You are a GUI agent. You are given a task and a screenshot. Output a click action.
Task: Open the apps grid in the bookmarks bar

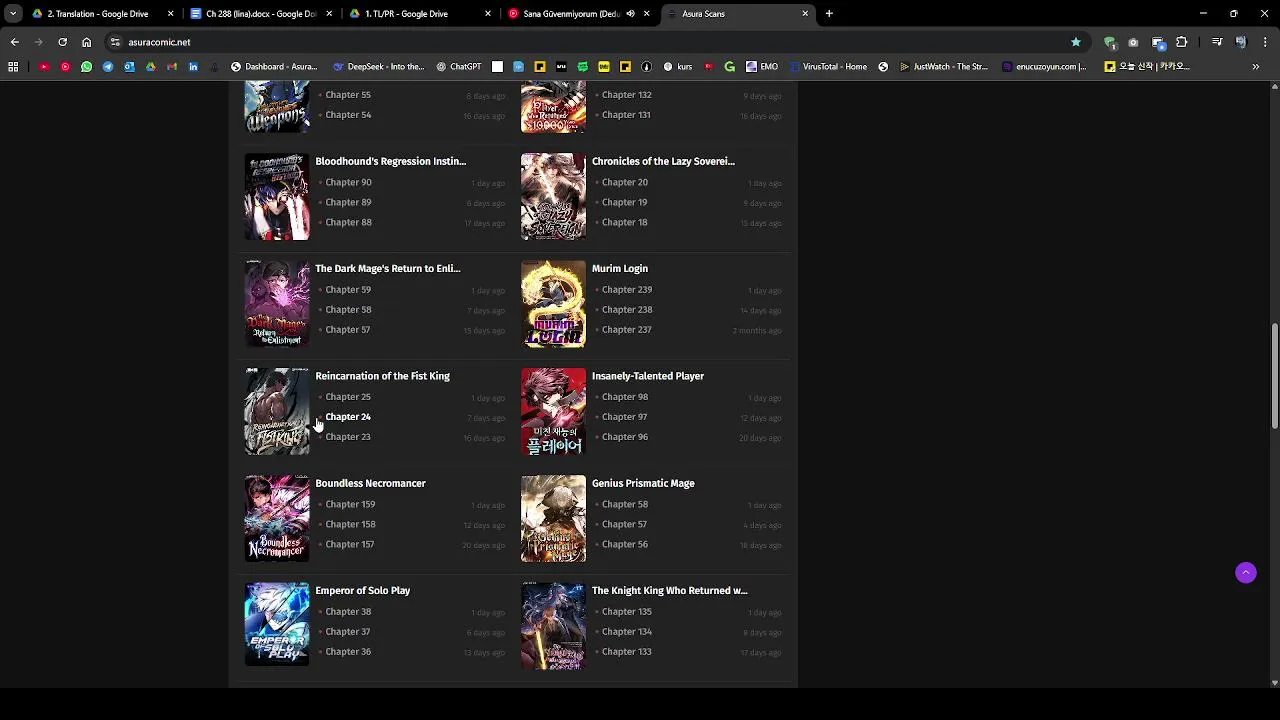(x=13, y=67)
